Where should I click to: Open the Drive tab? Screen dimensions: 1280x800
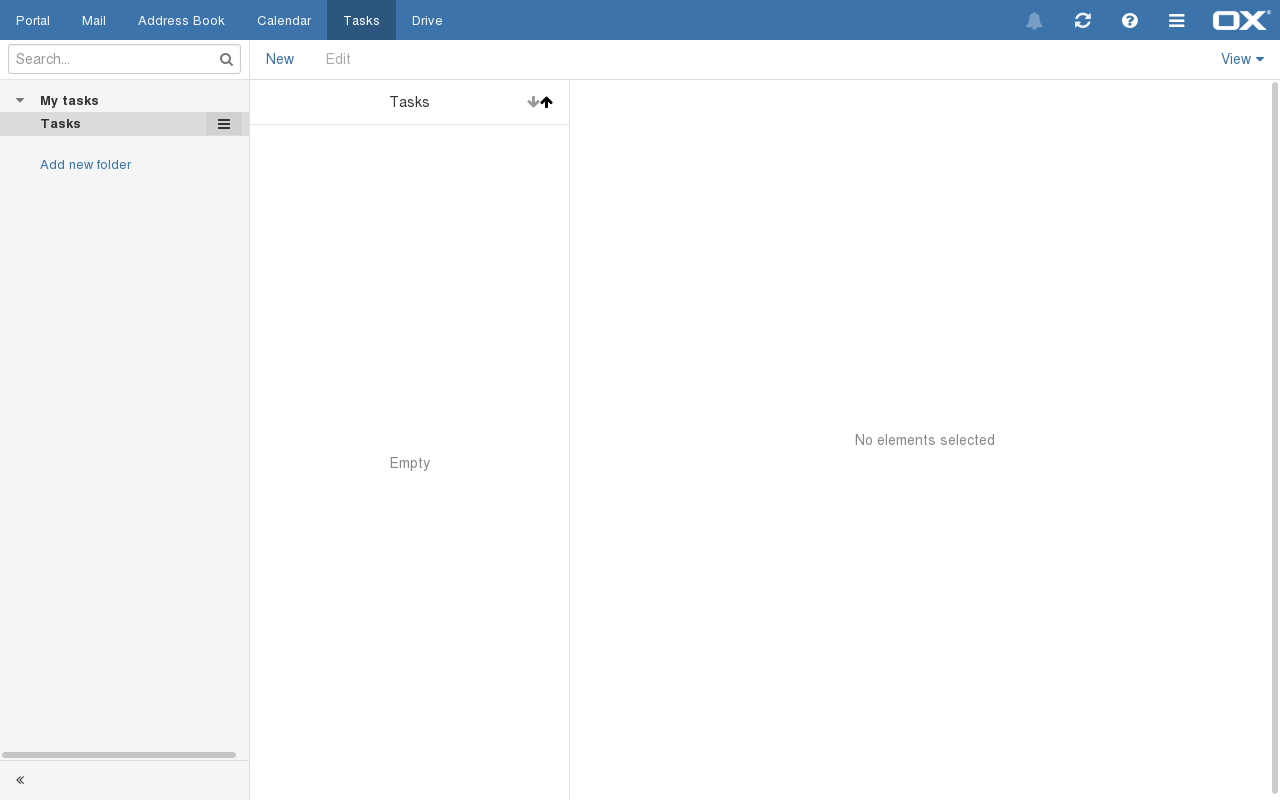point(427,20)
